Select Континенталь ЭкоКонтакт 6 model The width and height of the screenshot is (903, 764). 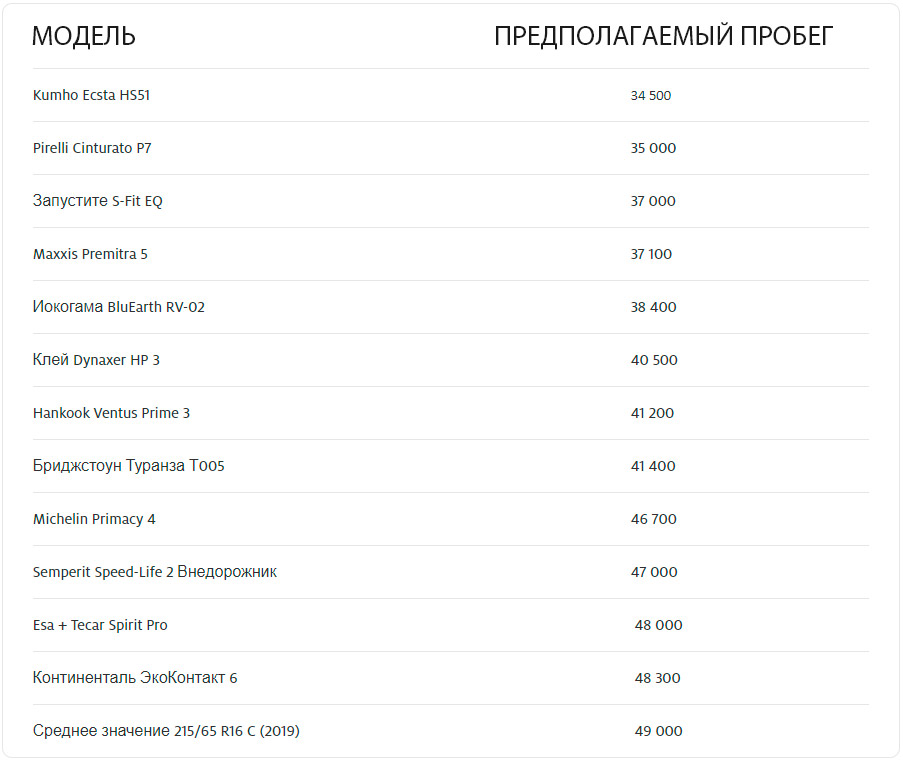(135, 678)
